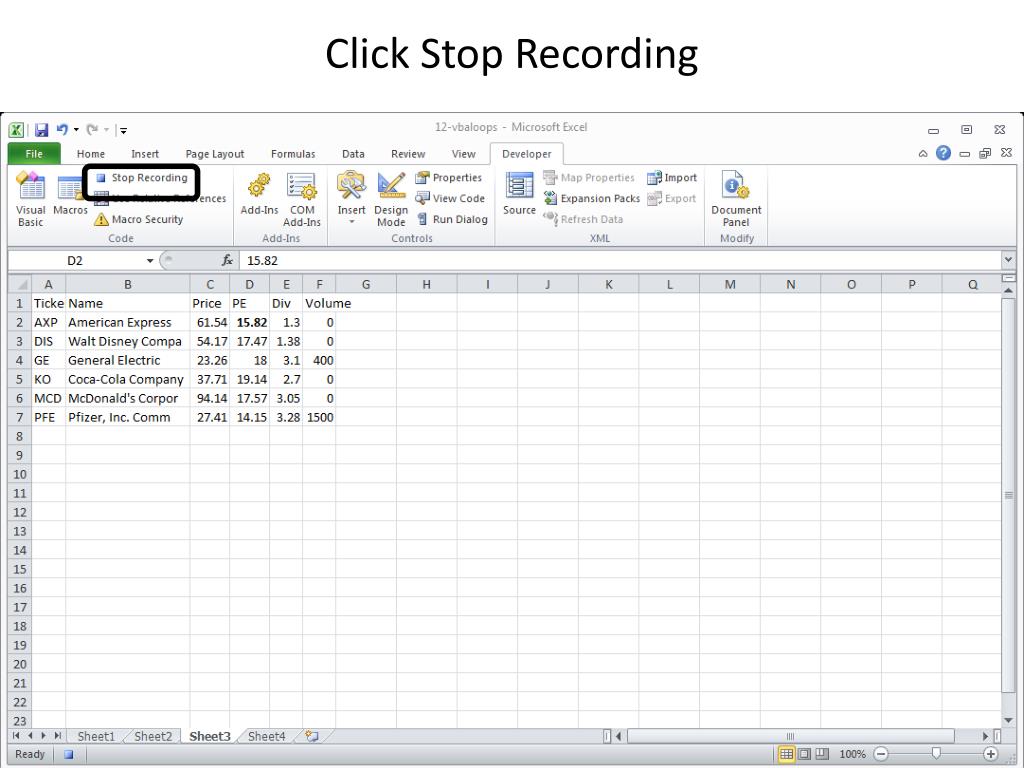Screen dimensions: 1024x768
Task: Select Volume header cell
Action: (x=319, y=303)
